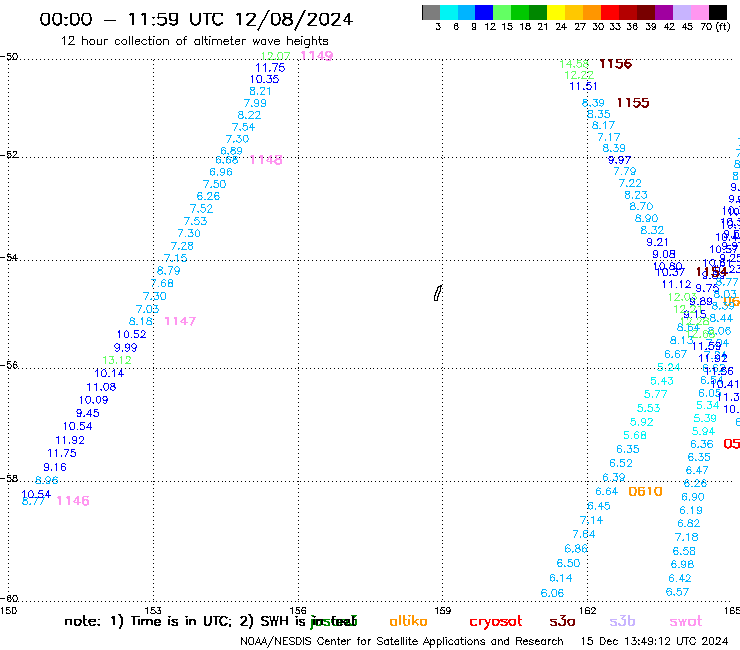Click the '70 (ft)' scale label

(715, 27)
